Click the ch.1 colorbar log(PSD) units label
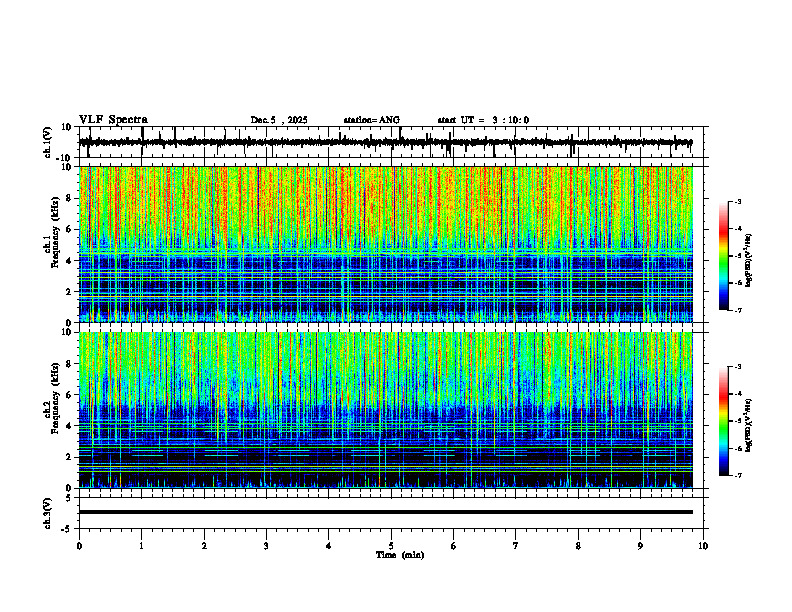The width and height of the screenshot is (792, 612). coord(749,261)
